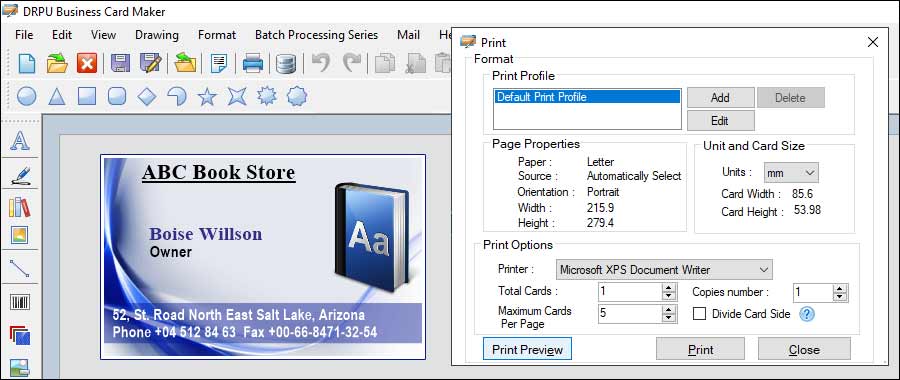Open the lined text page toolbar icon
The height and width of the screenshot is (380, 900).
coord(219,63)
